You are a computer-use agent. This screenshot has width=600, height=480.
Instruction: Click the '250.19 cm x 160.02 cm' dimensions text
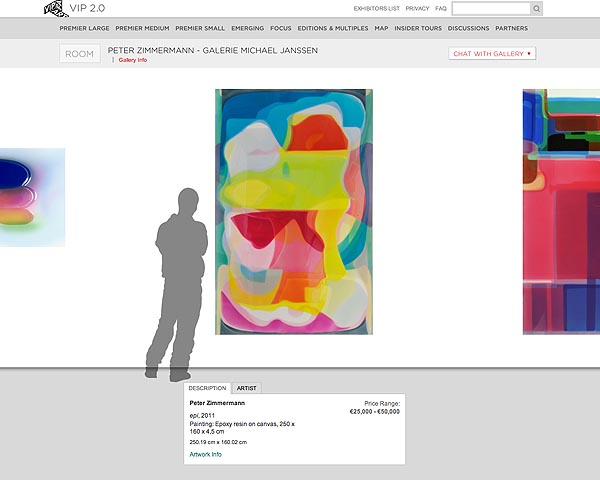(218, 442)
